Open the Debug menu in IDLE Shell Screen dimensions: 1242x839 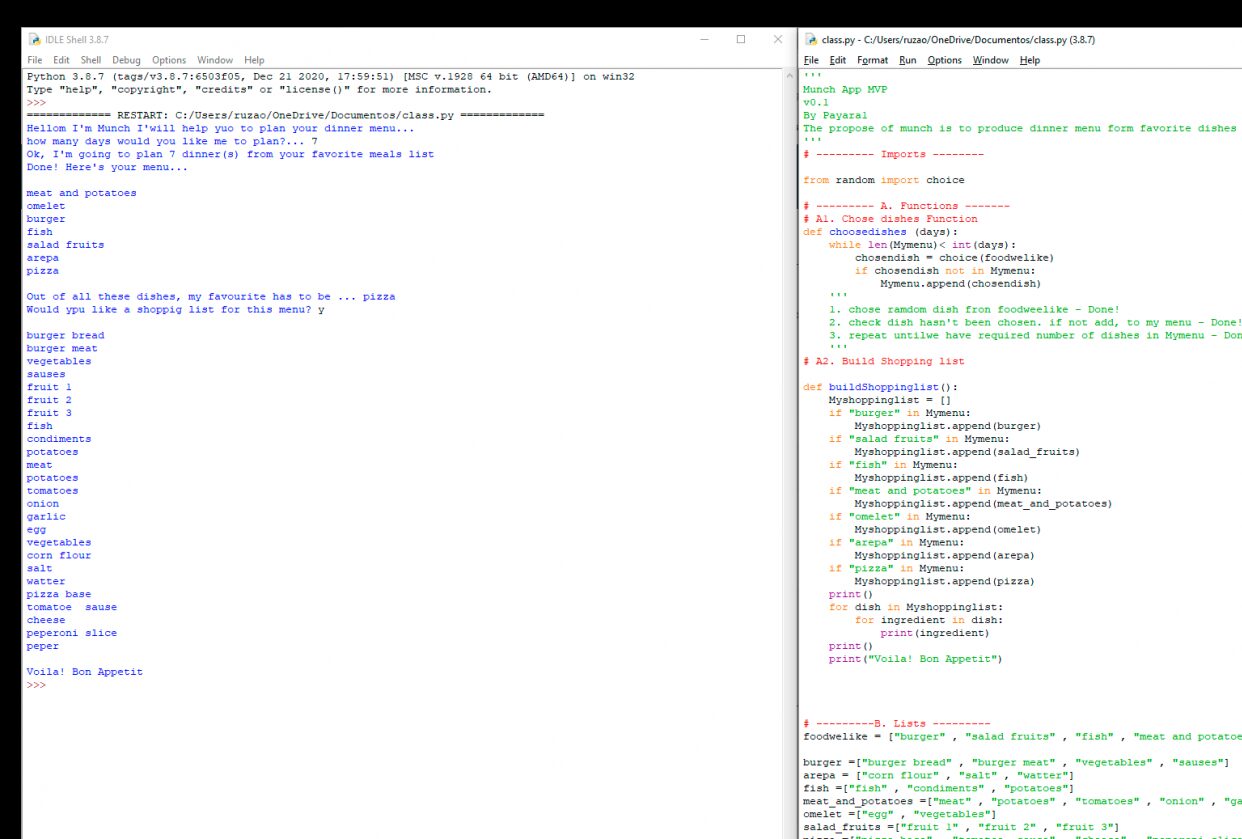(126, 60)
